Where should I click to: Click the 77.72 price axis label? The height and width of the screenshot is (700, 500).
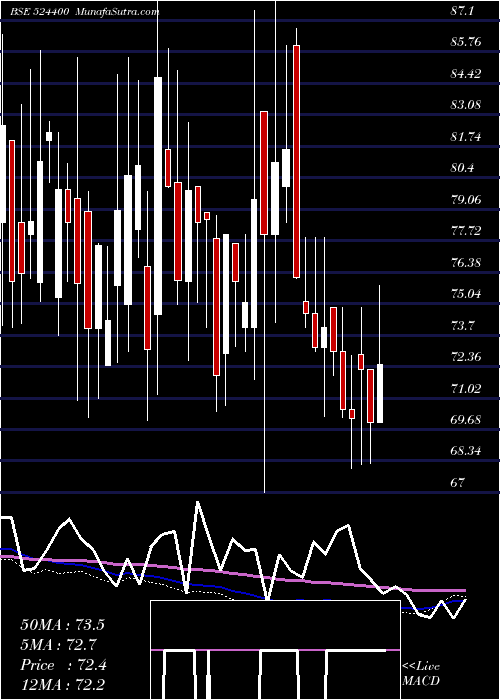(x=466, y=231)
